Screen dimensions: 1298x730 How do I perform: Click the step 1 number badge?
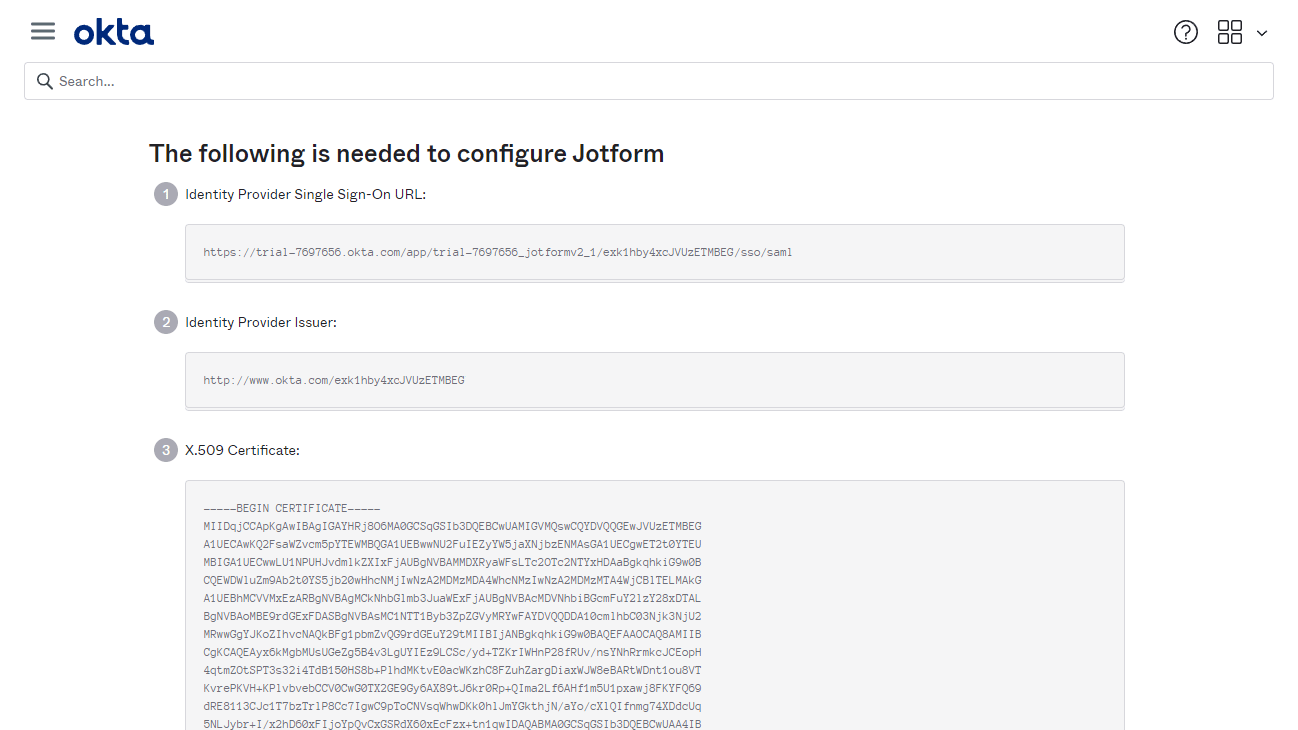(x=166, y=194)
